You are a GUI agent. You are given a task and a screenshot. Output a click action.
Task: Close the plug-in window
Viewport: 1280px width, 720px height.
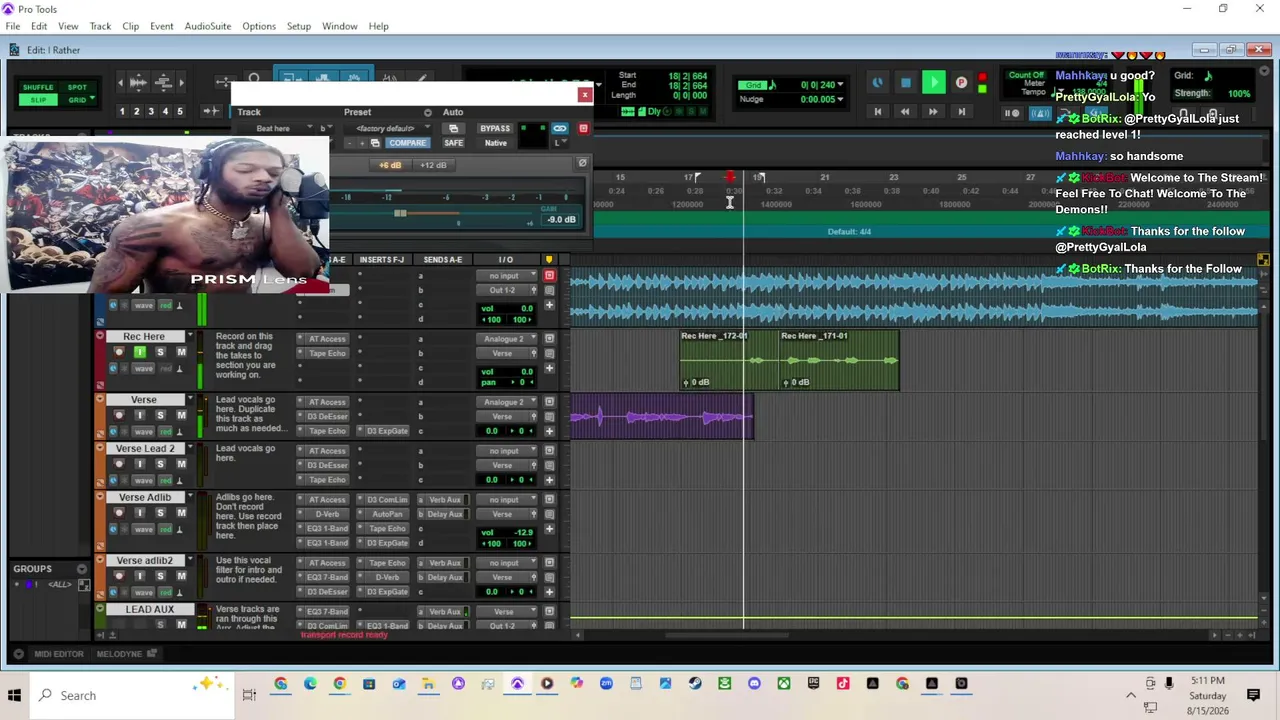click(x=585, y=95)
